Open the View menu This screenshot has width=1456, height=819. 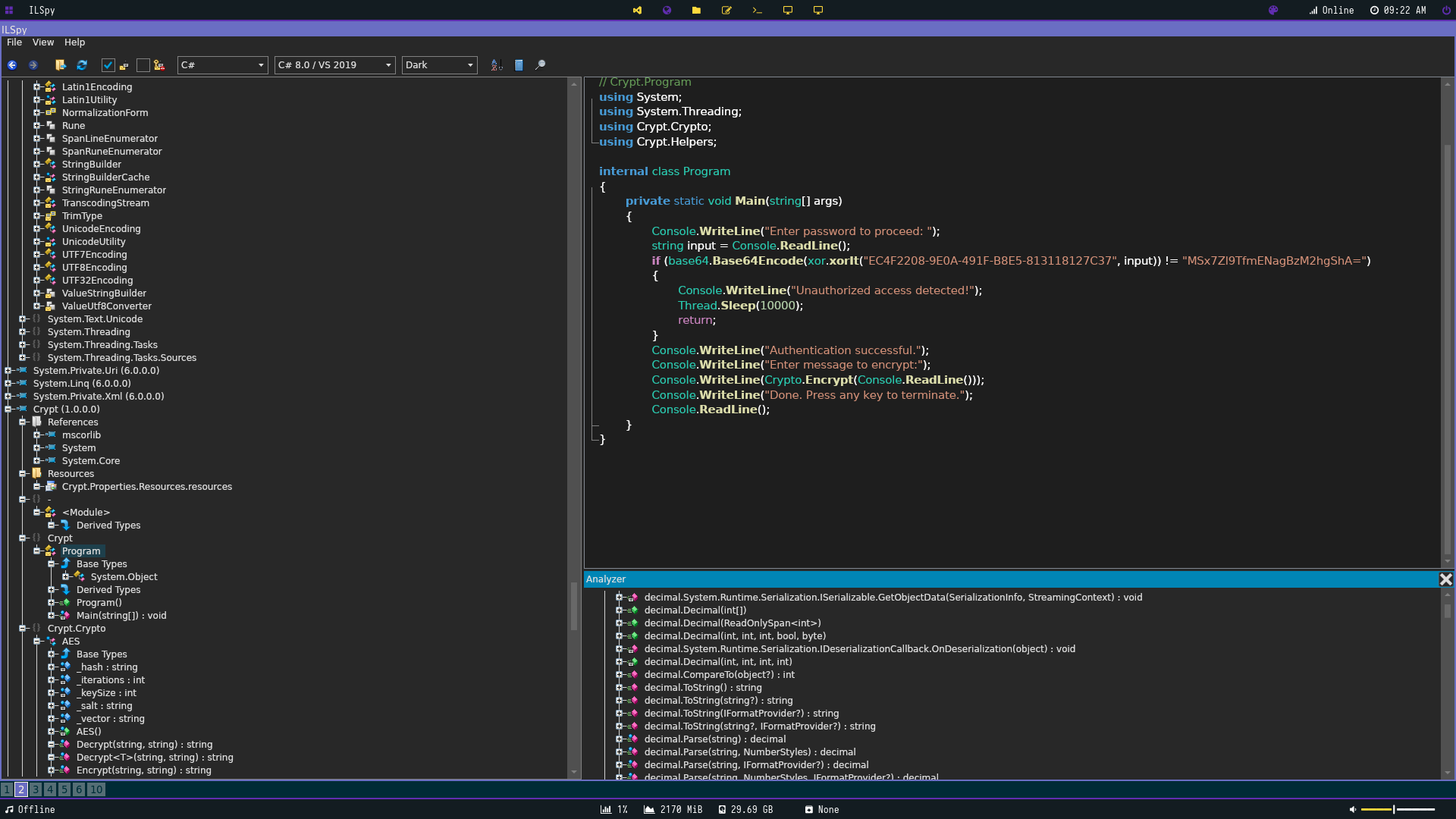pyautogui.click(x=42, y=42)
